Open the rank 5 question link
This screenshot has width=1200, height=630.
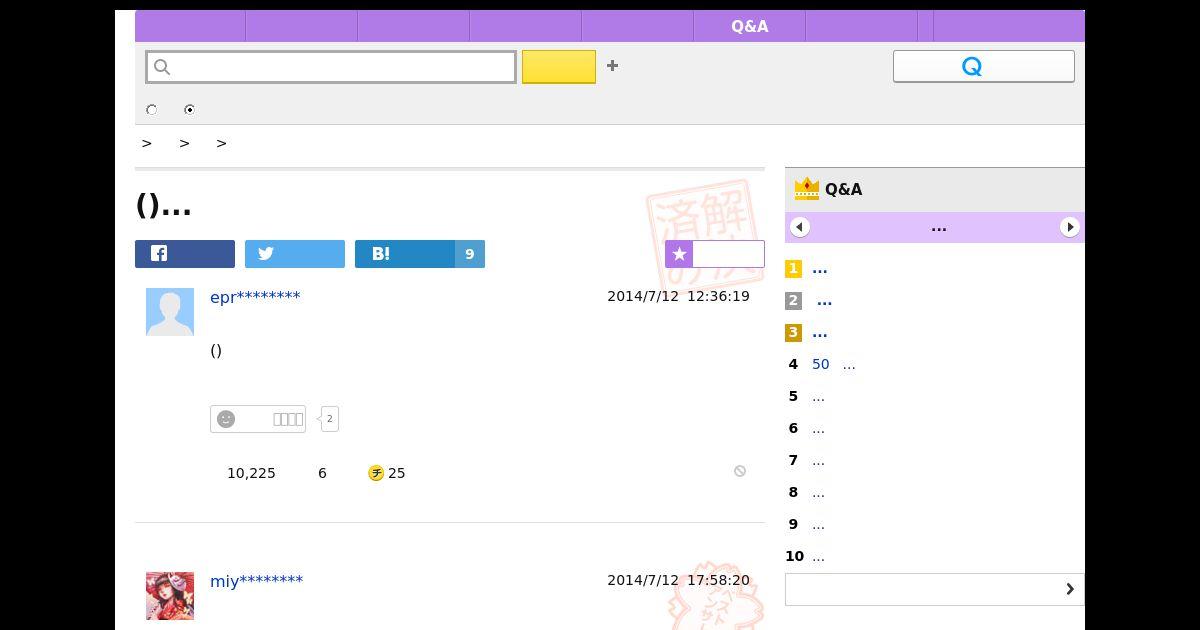(x=818, y=397)
